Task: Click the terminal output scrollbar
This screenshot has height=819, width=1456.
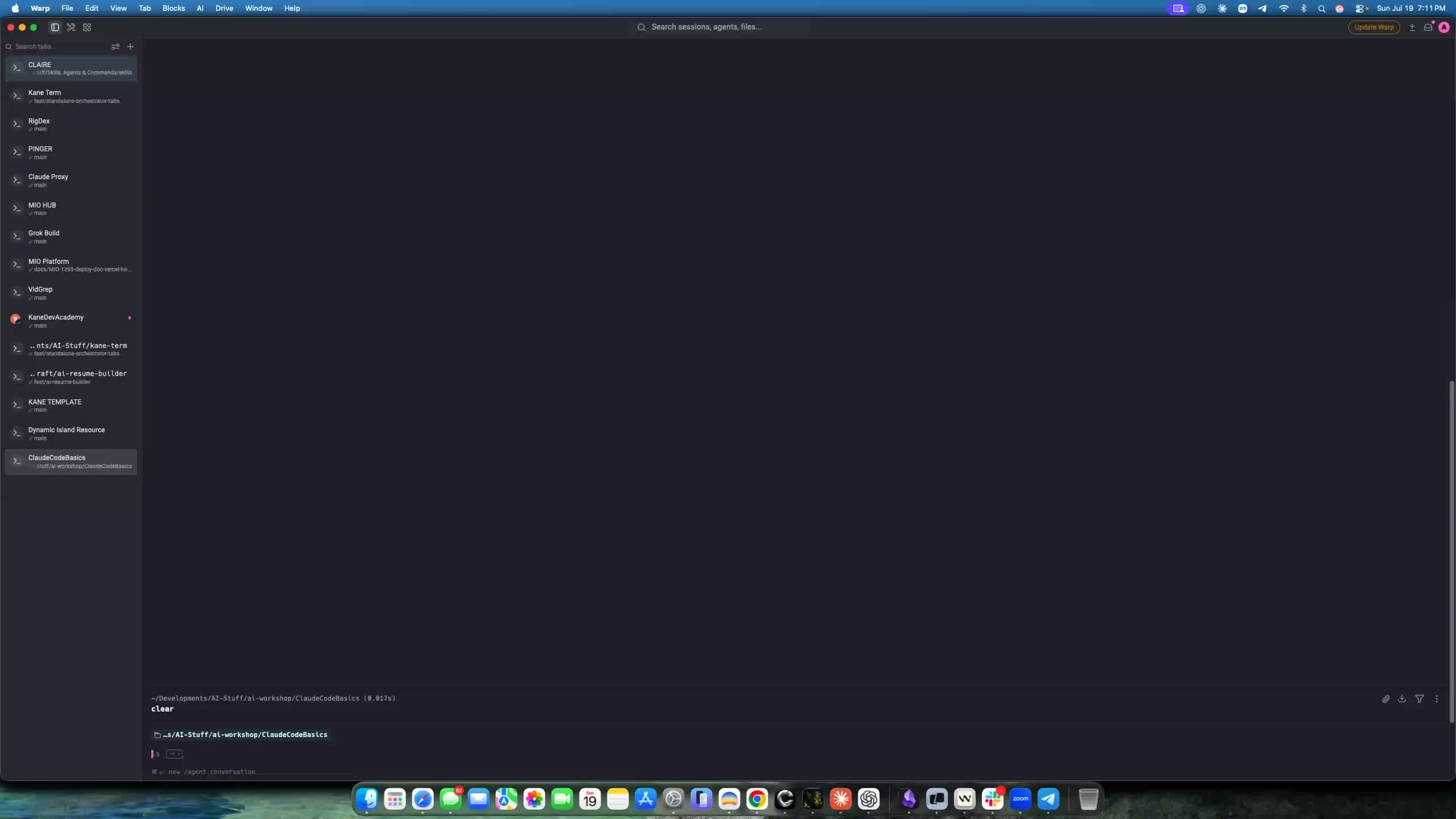Action: [1451, 552]
